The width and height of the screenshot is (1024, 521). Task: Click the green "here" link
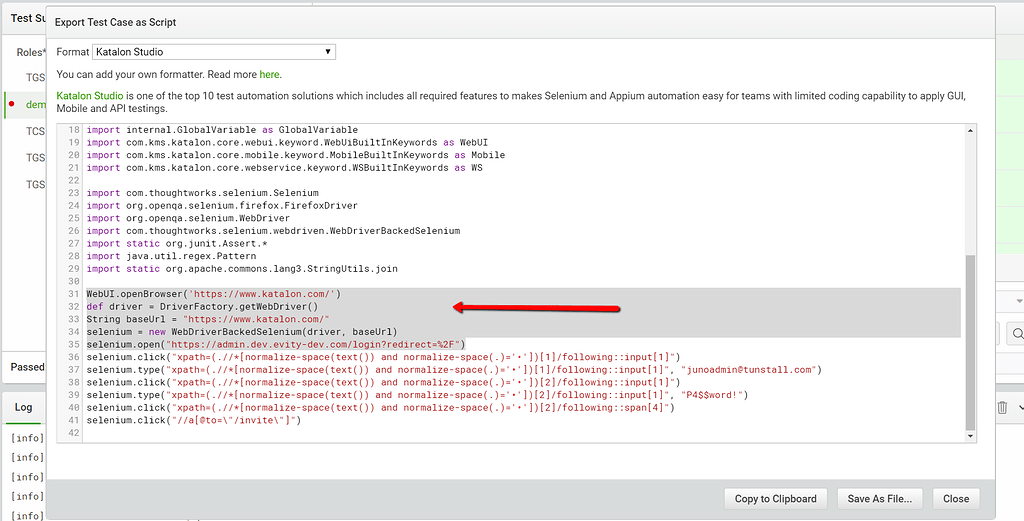(x=270, y=74)
